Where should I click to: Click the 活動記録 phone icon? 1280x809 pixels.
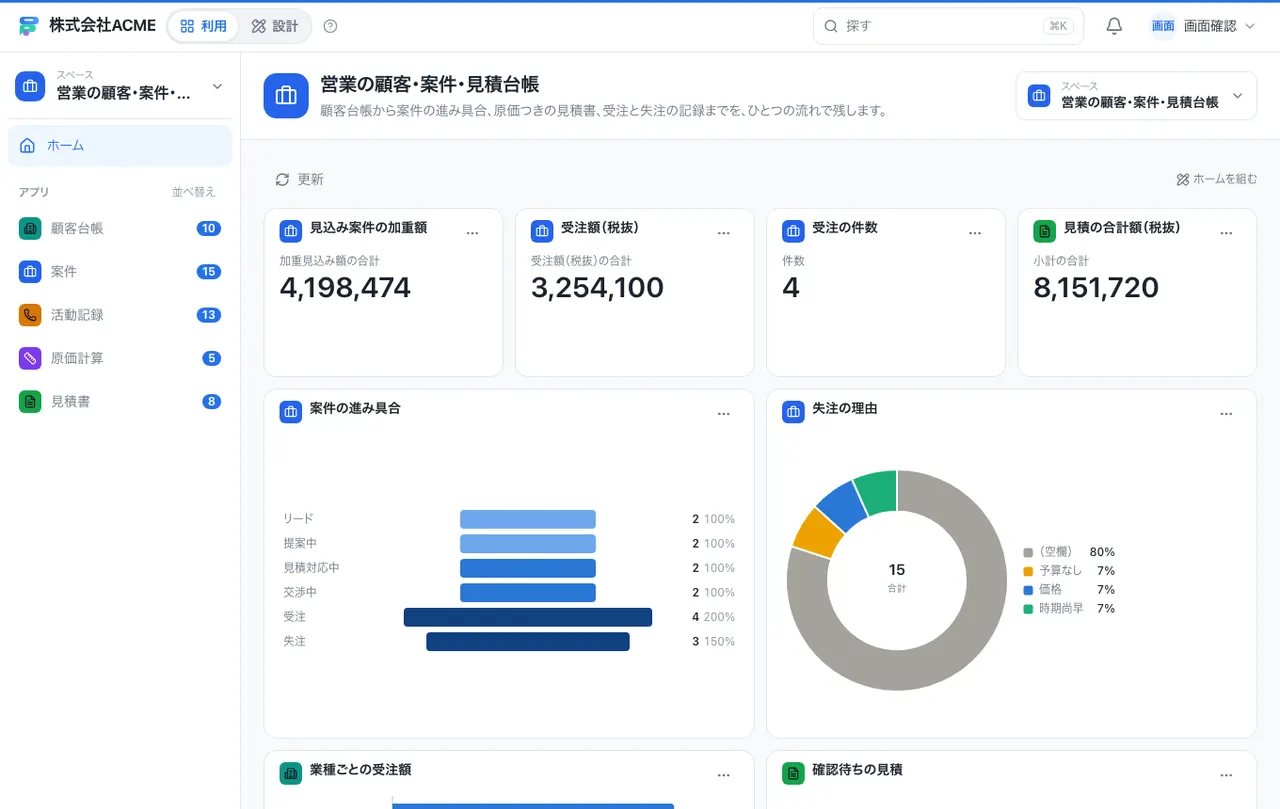(x=30, y=314)
